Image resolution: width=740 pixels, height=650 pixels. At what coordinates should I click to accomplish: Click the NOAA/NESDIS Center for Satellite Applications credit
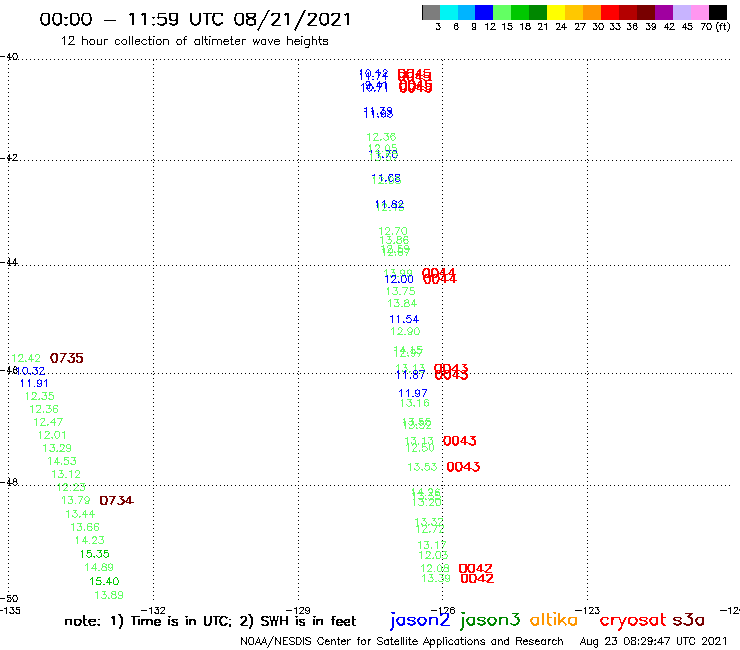(402, 642)
